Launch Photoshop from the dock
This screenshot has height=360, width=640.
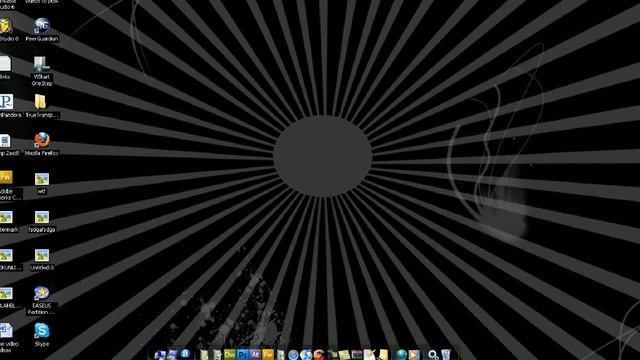(243, 354)
